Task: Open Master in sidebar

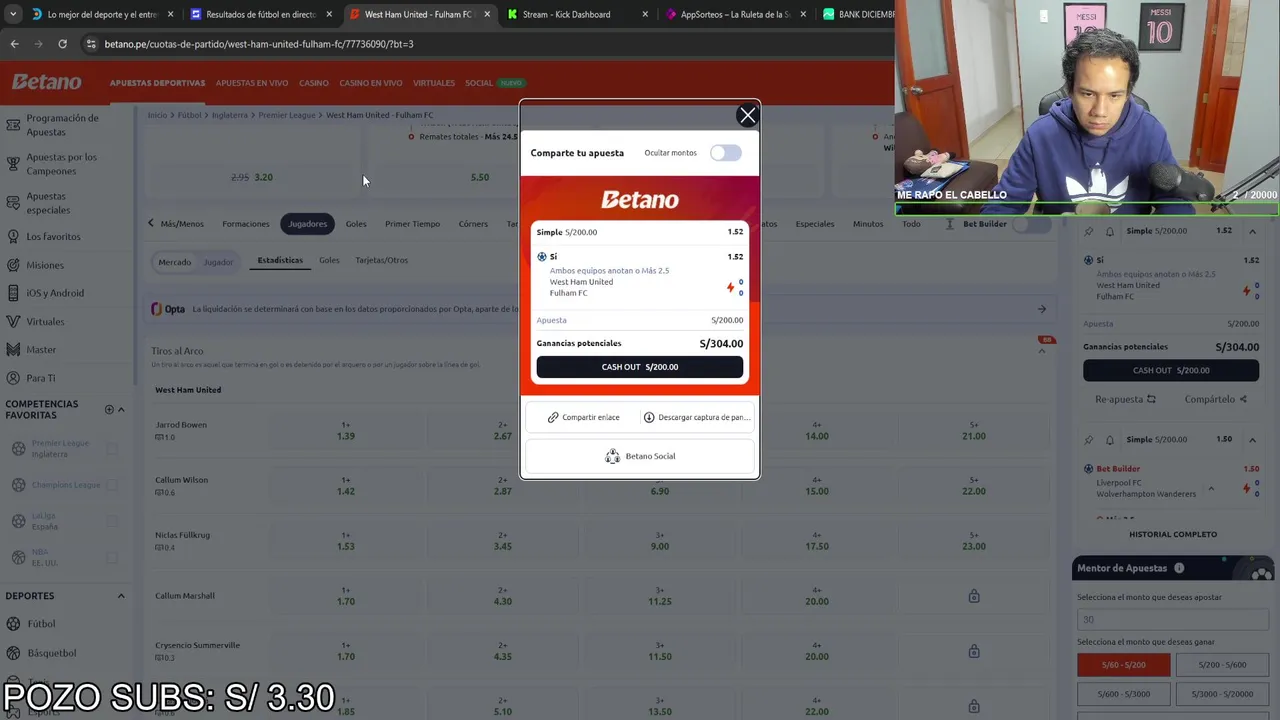Action: 41,349
